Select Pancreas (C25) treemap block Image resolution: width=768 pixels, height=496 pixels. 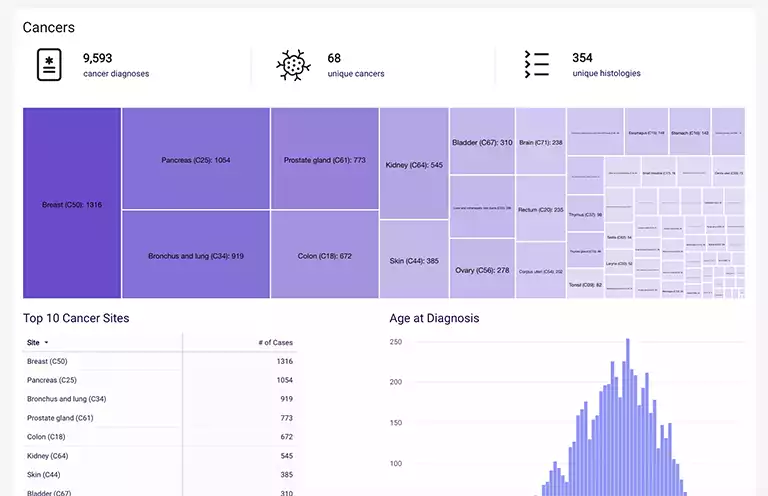coord(196,159)
